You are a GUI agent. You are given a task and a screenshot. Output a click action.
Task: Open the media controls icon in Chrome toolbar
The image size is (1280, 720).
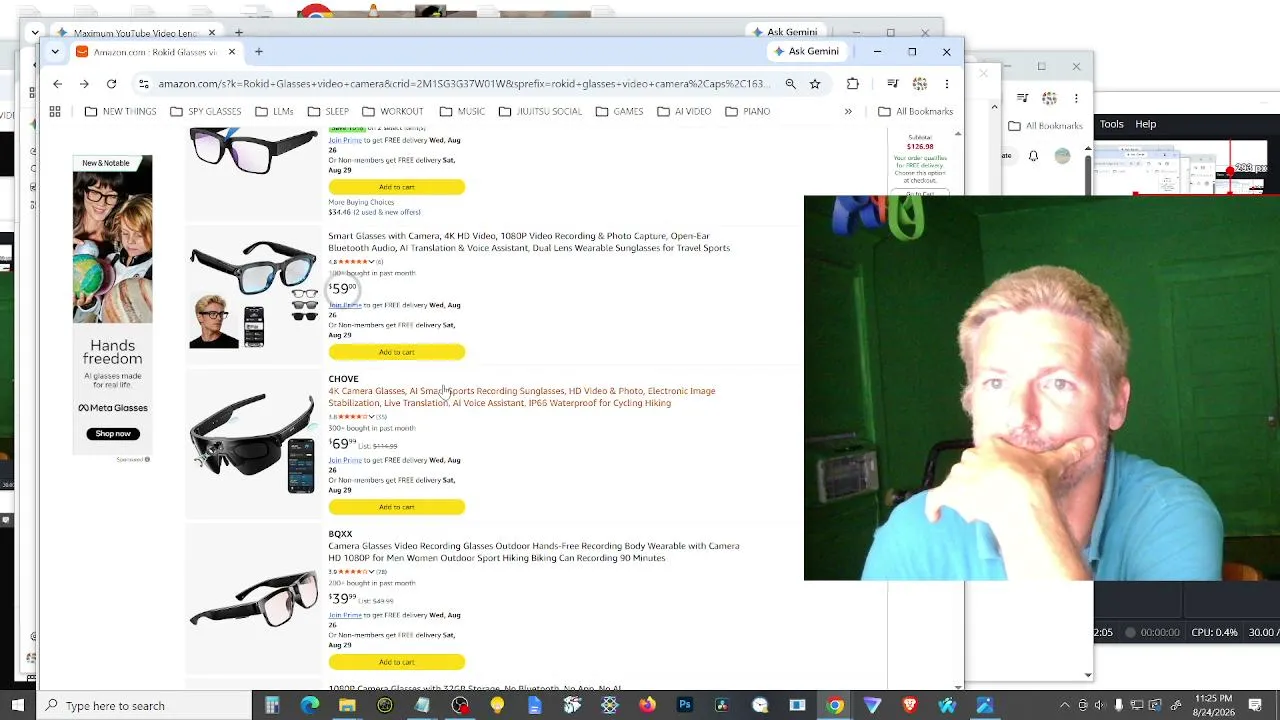(x=893, y=84)
